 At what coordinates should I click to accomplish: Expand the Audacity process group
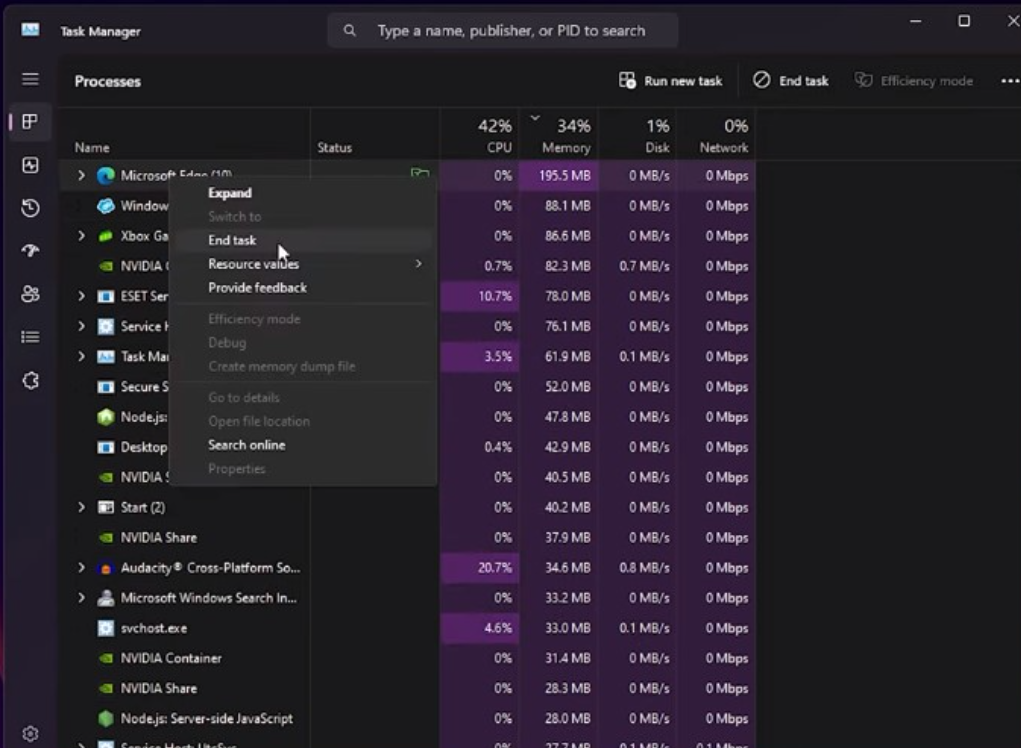click(x=81, y=568)
